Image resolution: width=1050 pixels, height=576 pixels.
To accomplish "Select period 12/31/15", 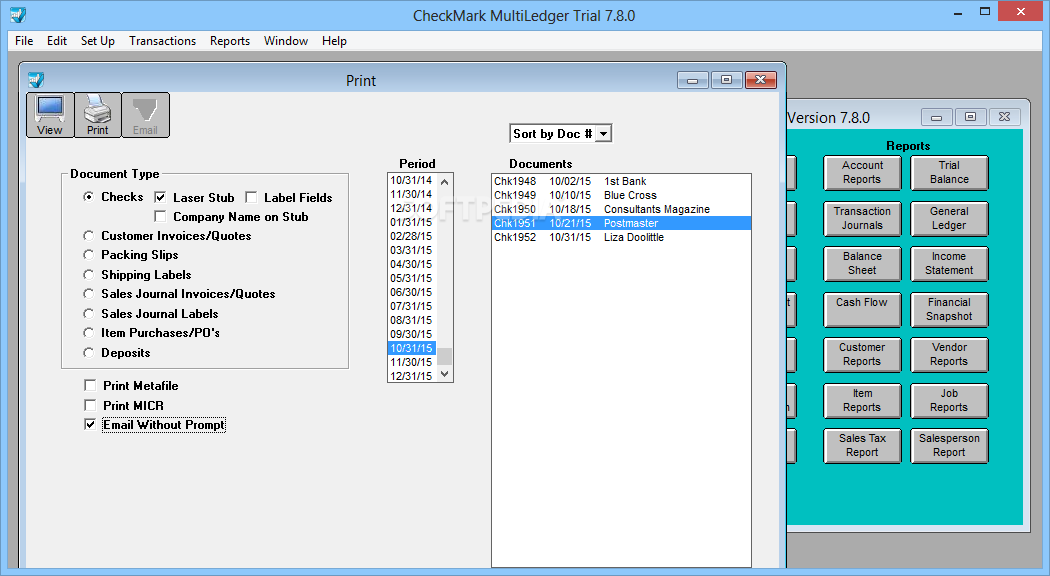I will (x=412, y=376).
